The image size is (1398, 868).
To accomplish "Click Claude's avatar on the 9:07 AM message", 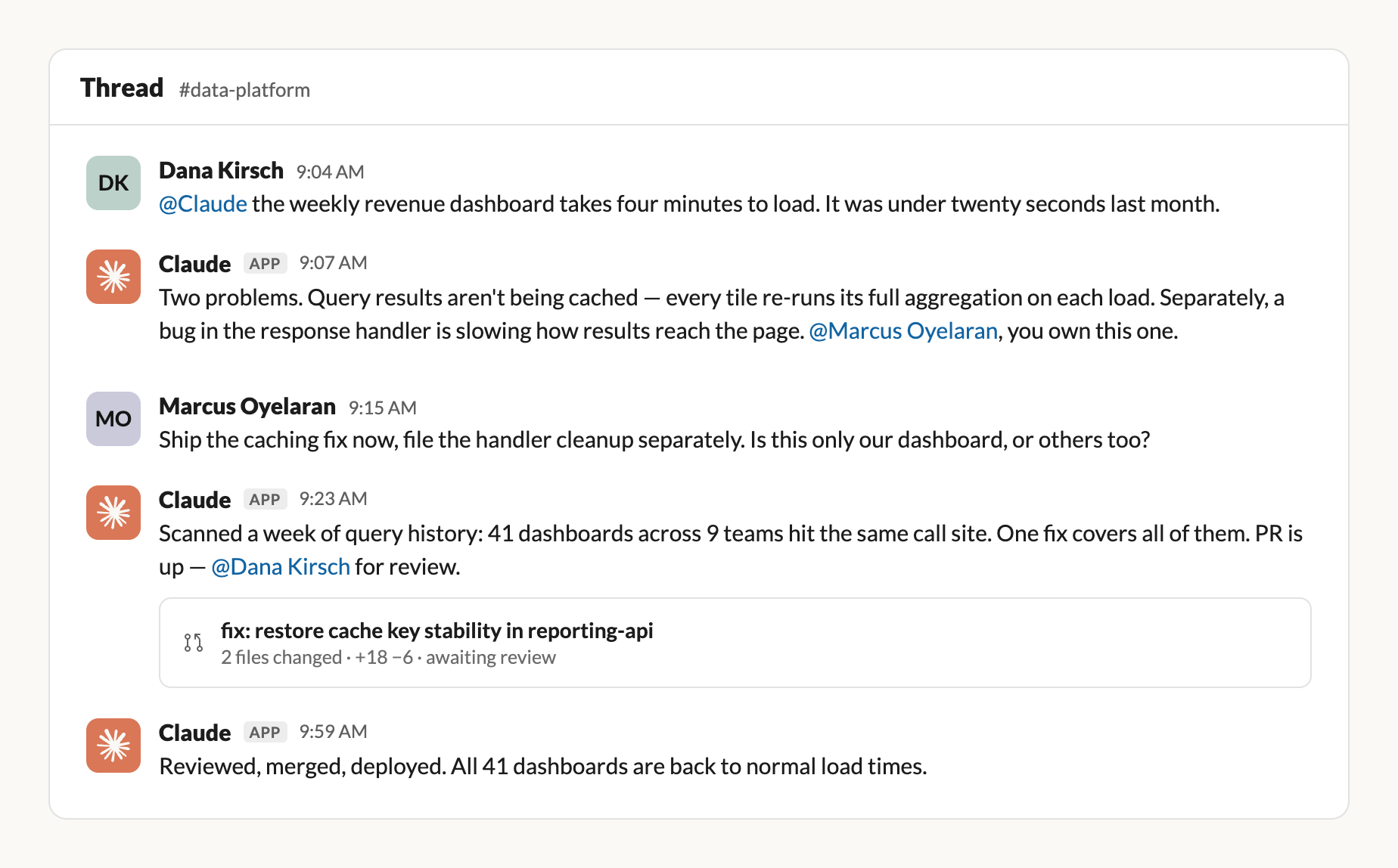I will (113, 277).
